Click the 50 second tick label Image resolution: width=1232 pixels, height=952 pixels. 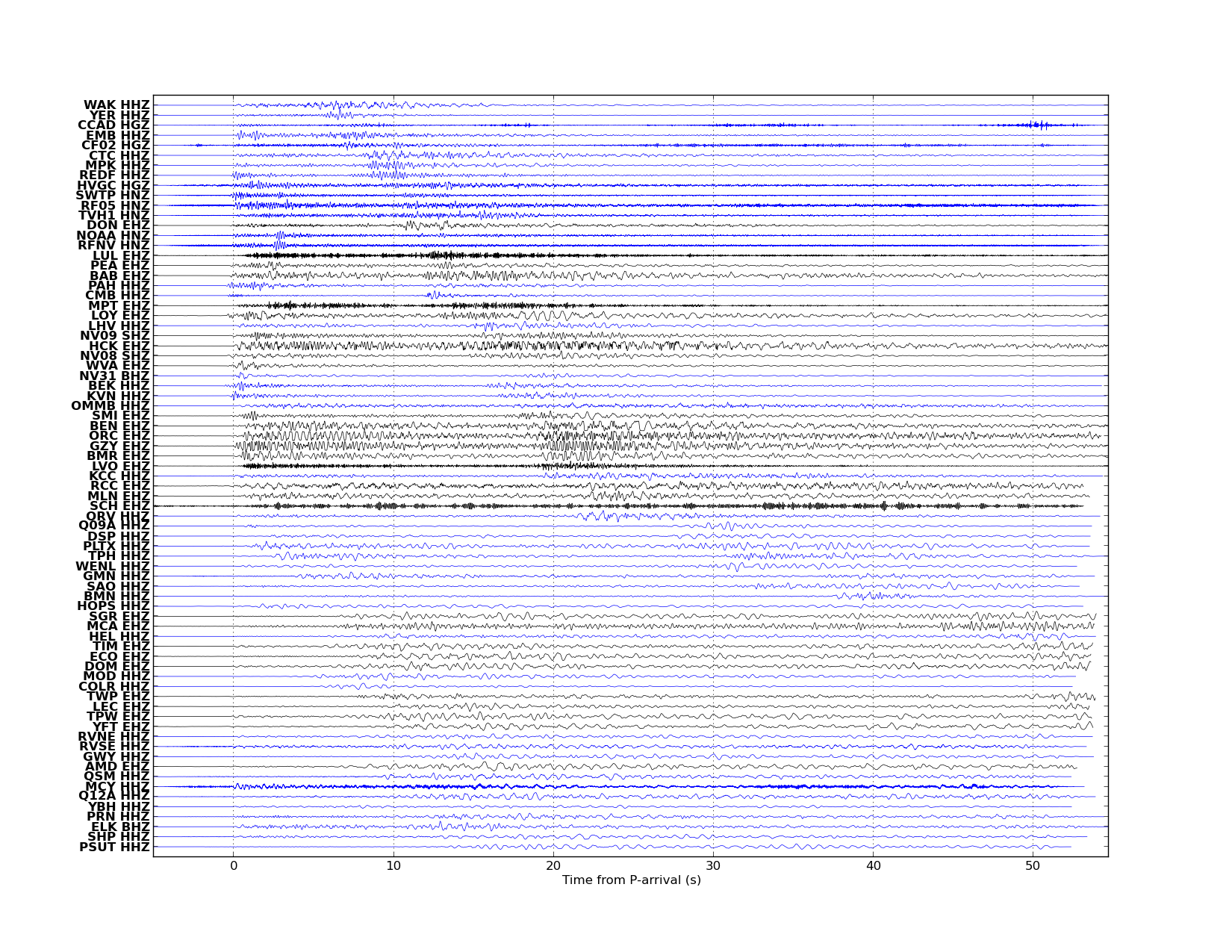point(1032,866)
